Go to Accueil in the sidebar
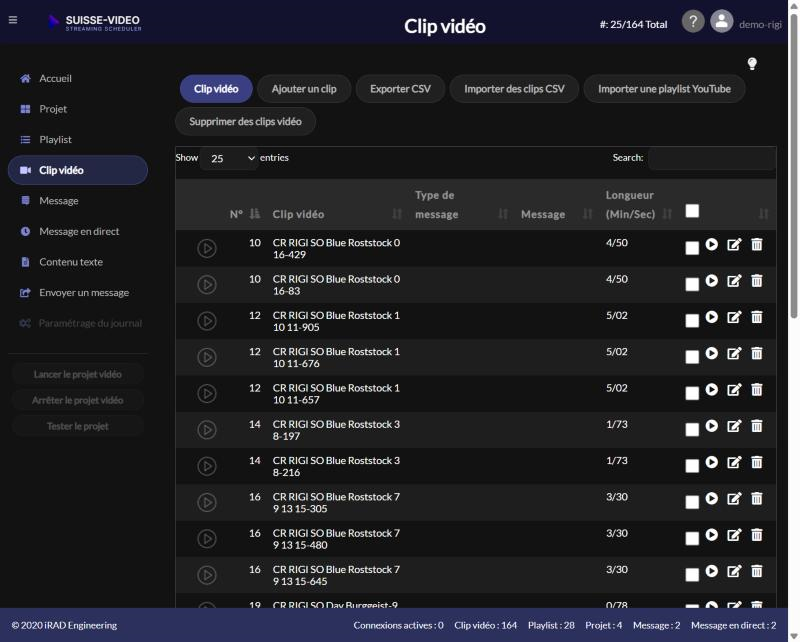 pos(78,79)
